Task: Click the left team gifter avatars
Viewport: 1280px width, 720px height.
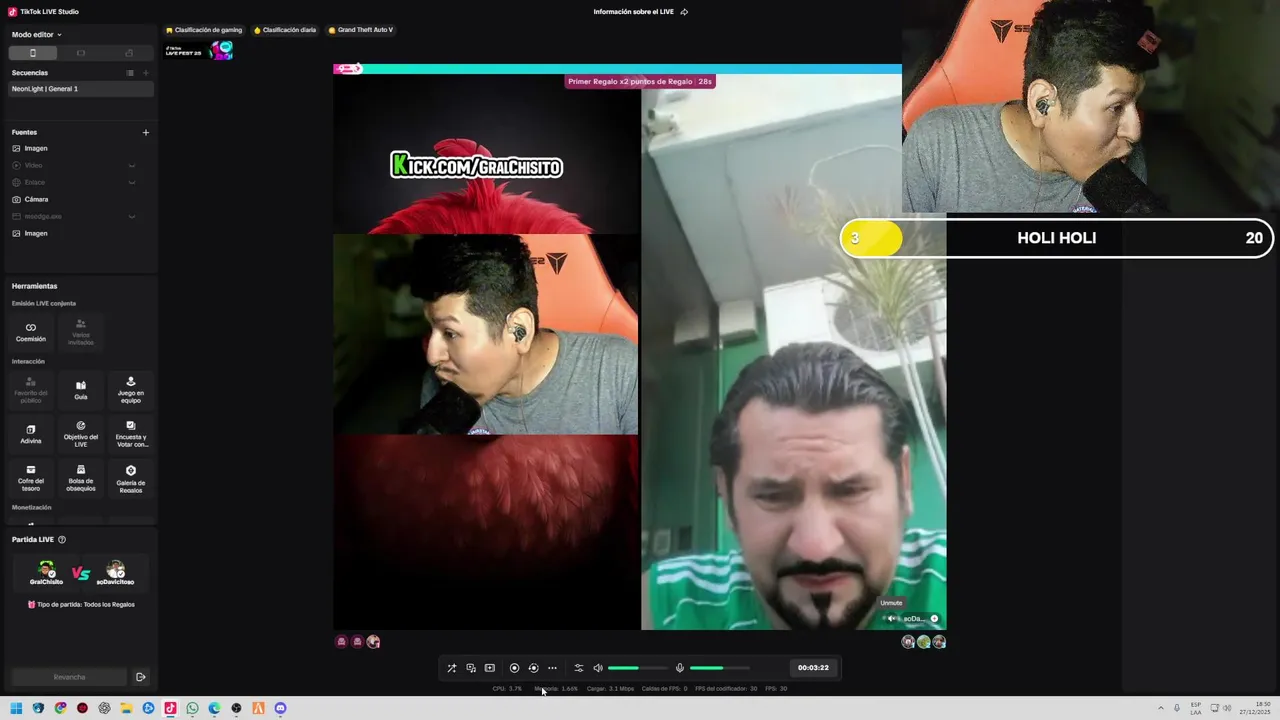Action: pos(358,642)
